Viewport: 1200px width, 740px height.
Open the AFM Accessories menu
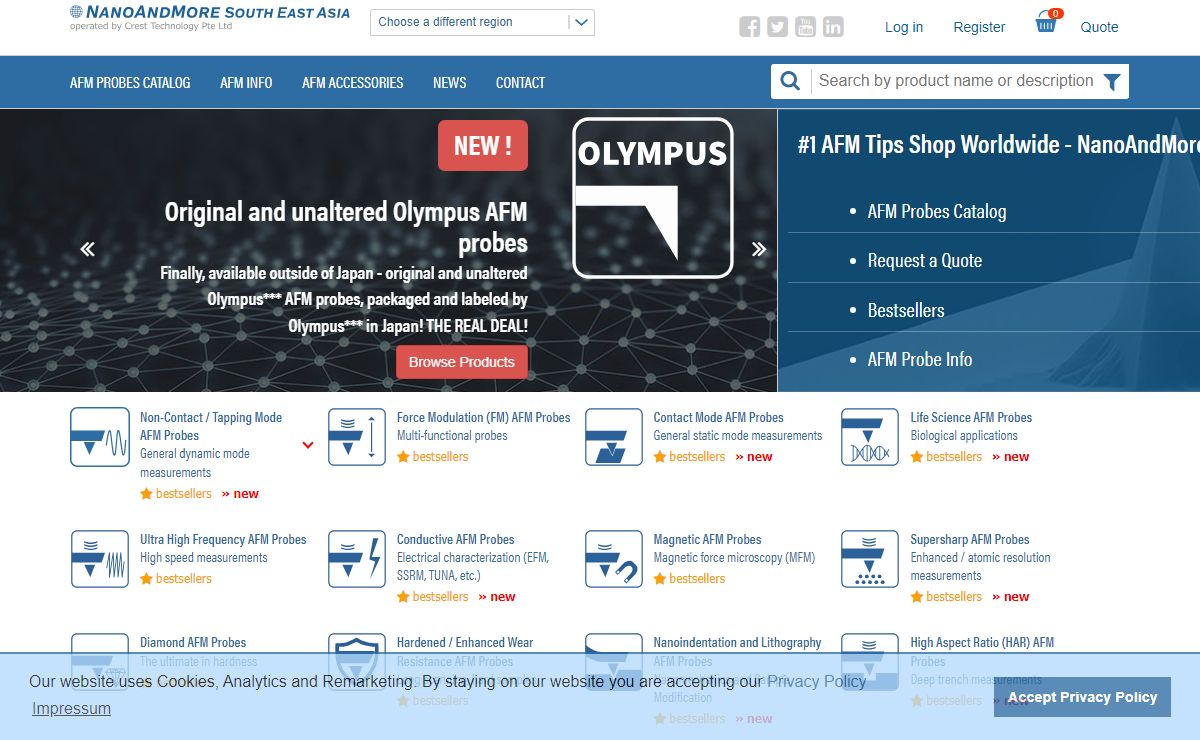353,83
